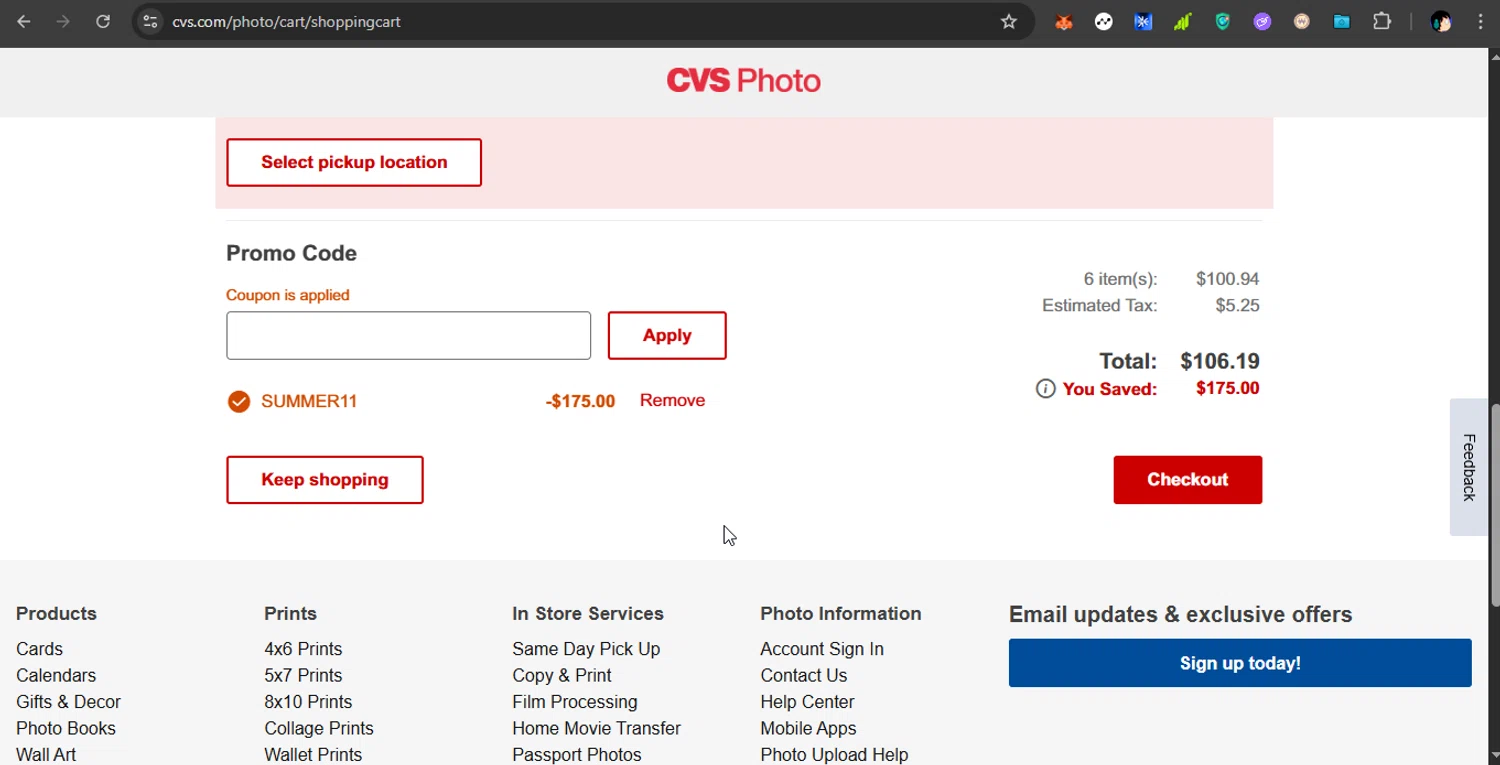The width and height of the screenshot is (1500, 765).
Task: Open Contact Us link
Action: click(803, 675)
